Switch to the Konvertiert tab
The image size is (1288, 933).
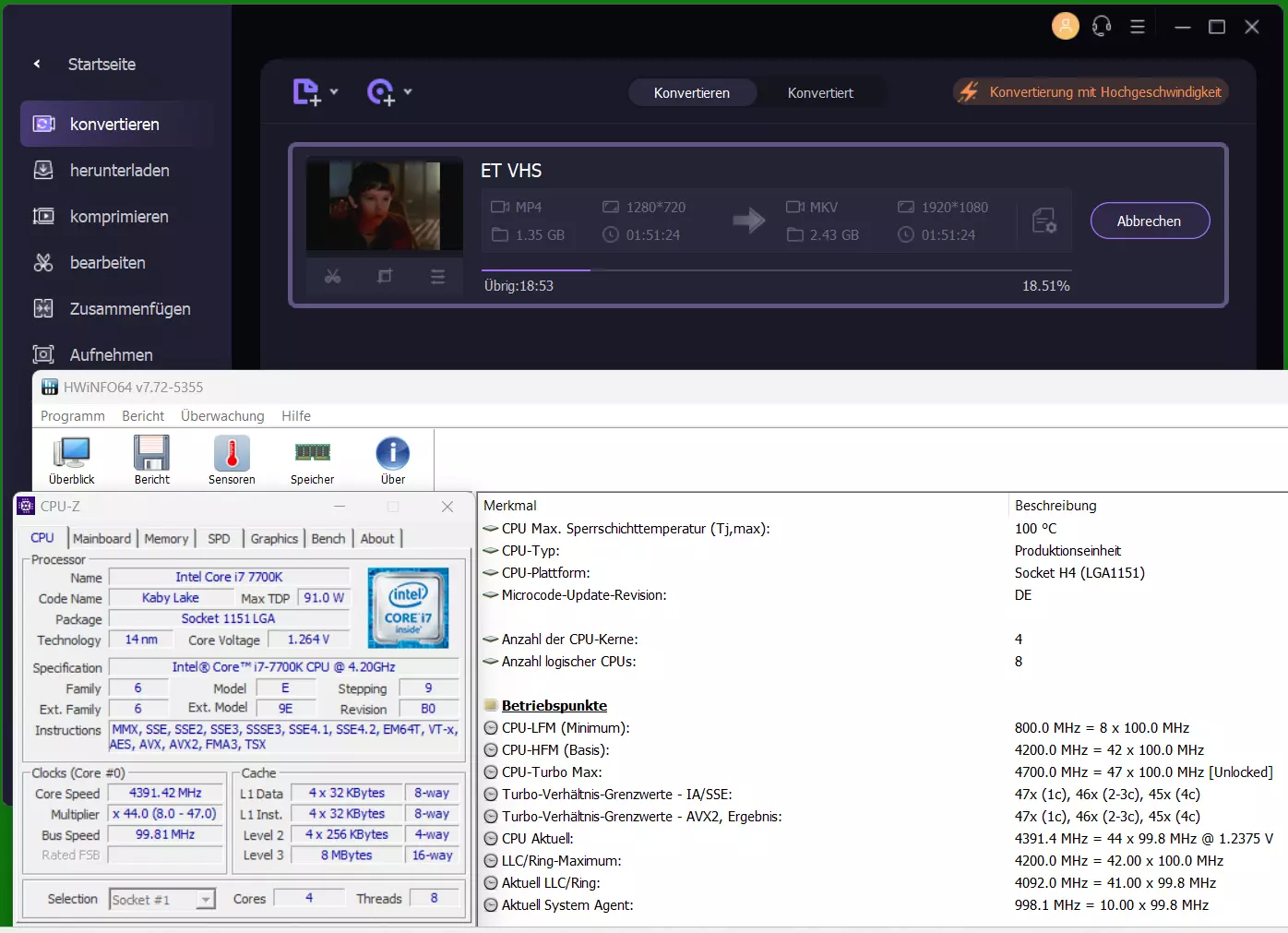(820, 92)
